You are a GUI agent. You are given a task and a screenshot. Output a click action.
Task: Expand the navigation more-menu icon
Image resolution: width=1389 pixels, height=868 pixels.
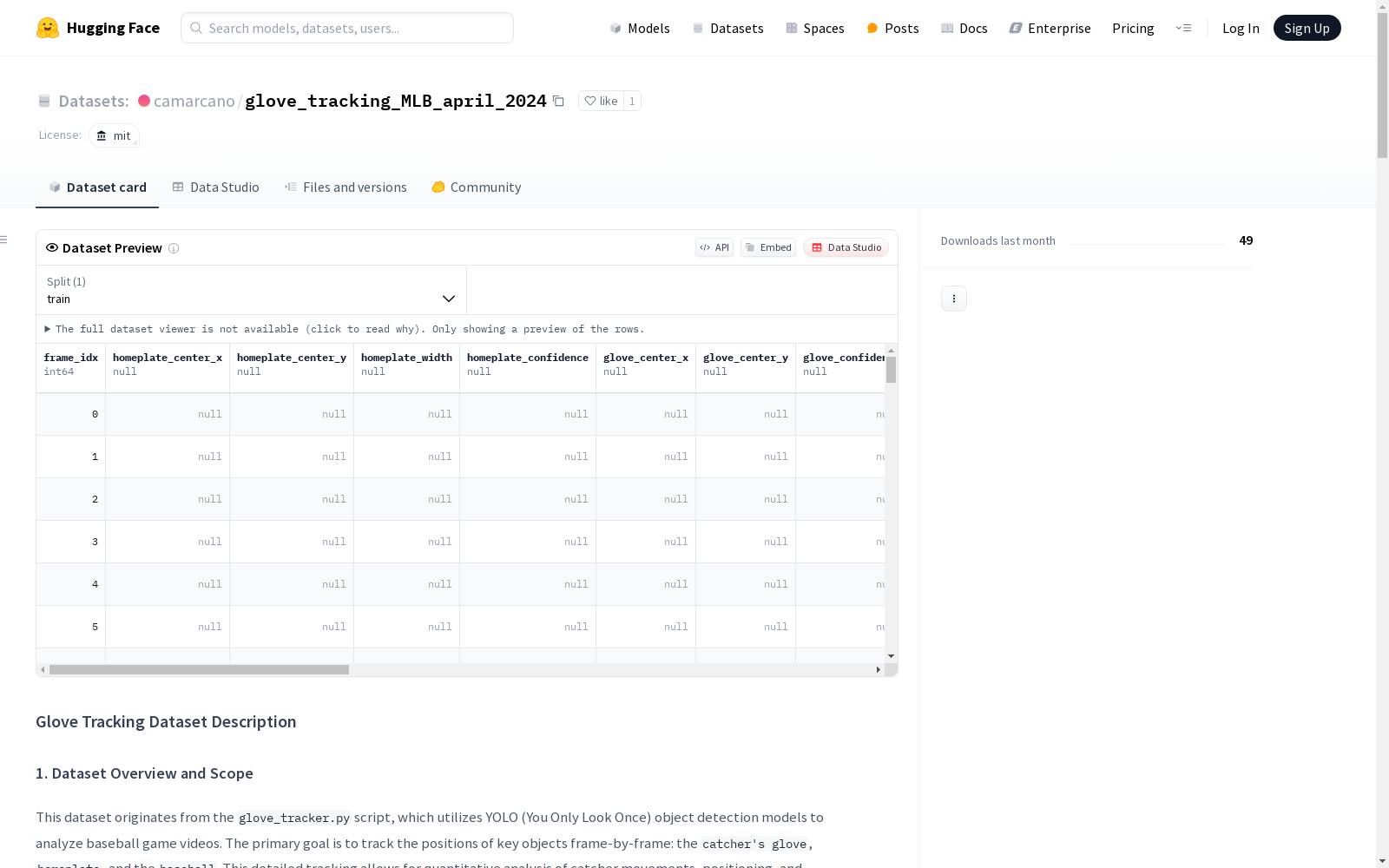1183,28
